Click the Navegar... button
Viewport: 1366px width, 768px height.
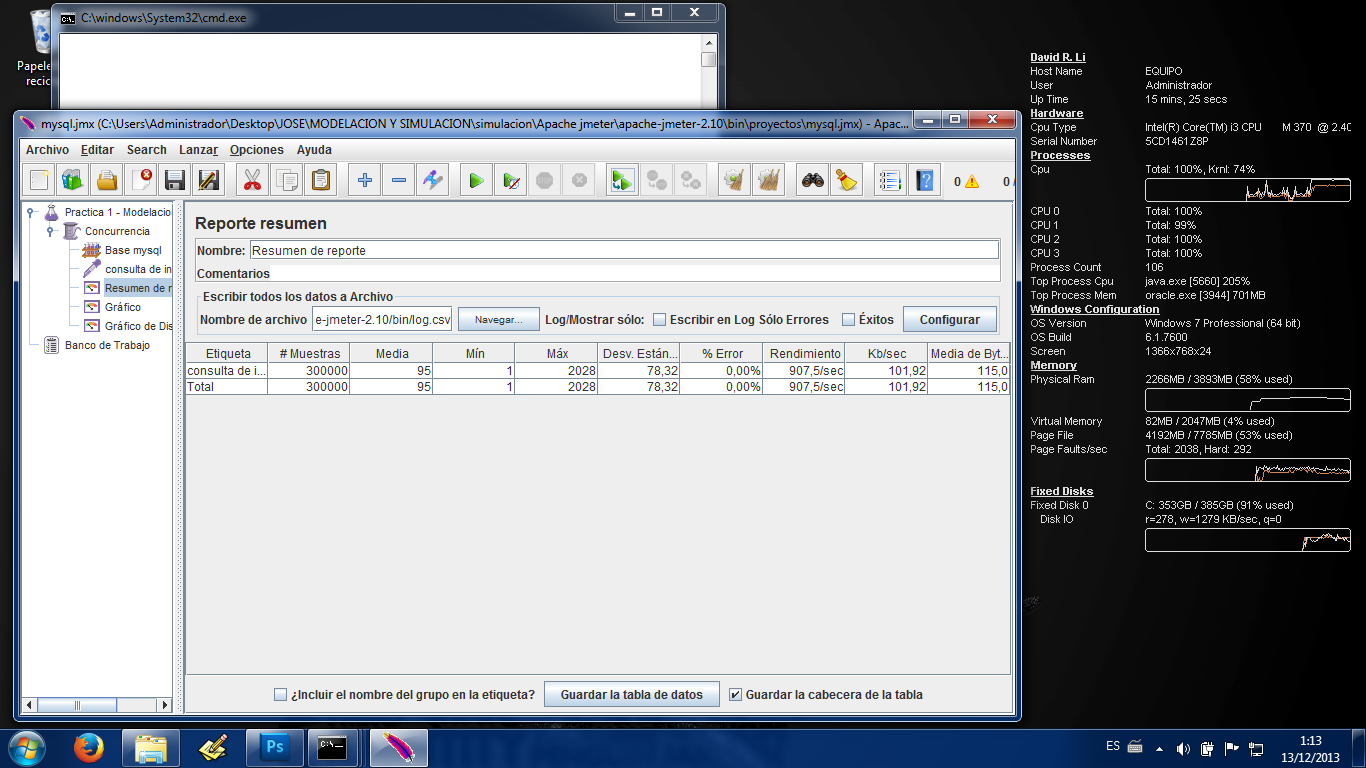point(499,320)
